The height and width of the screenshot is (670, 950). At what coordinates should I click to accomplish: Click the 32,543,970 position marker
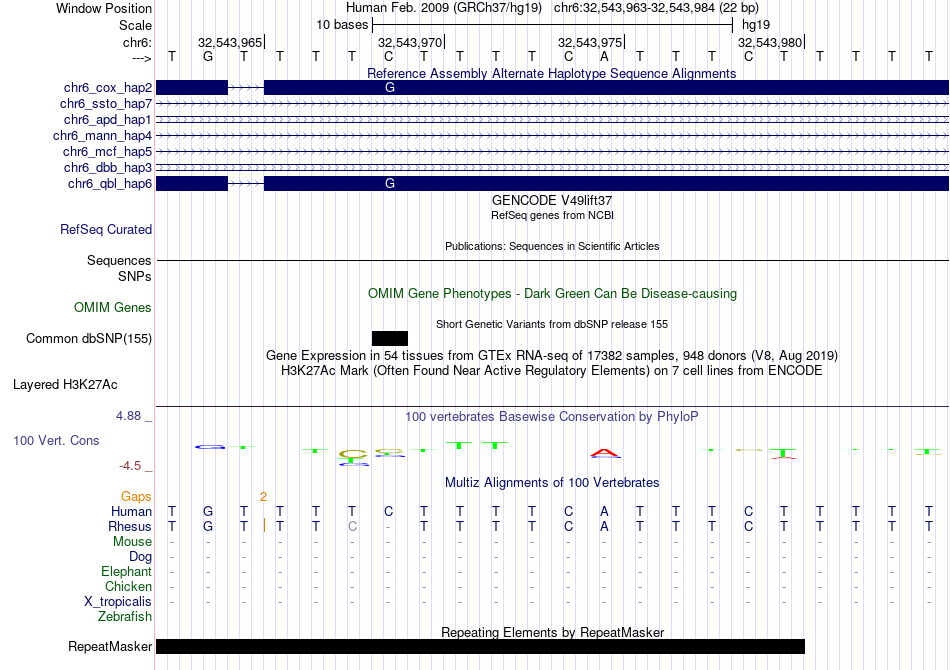(x=410, y=42)
